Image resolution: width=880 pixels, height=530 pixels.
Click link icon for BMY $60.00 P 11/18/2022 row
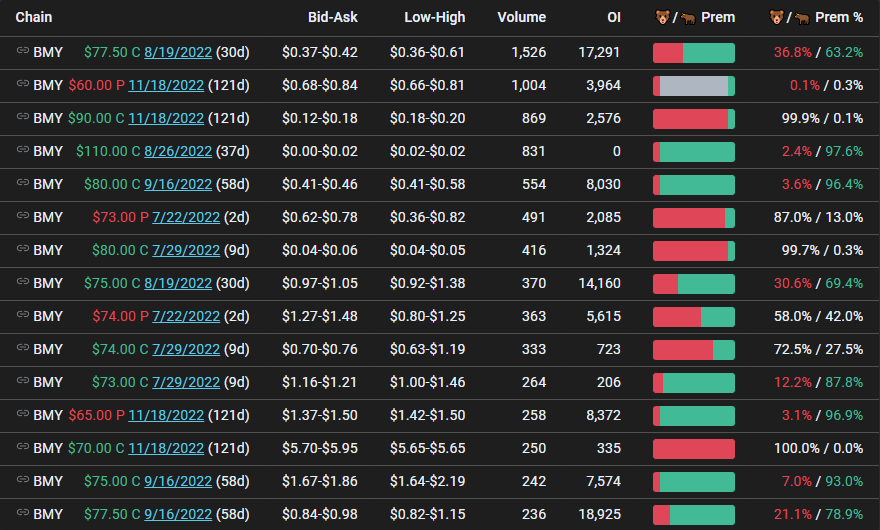[22, 84]
